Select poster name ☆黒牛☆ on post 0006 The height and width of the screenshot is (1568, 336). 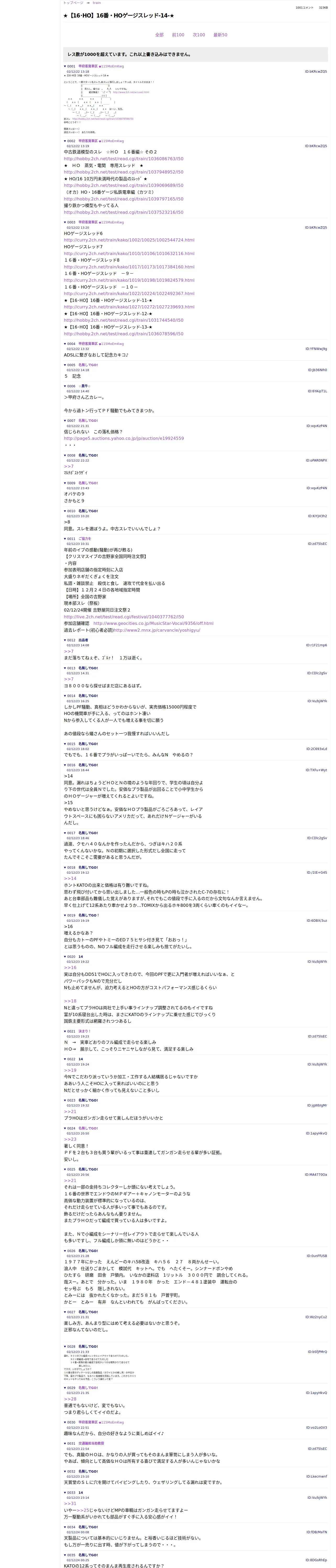[x=84, y=386]
